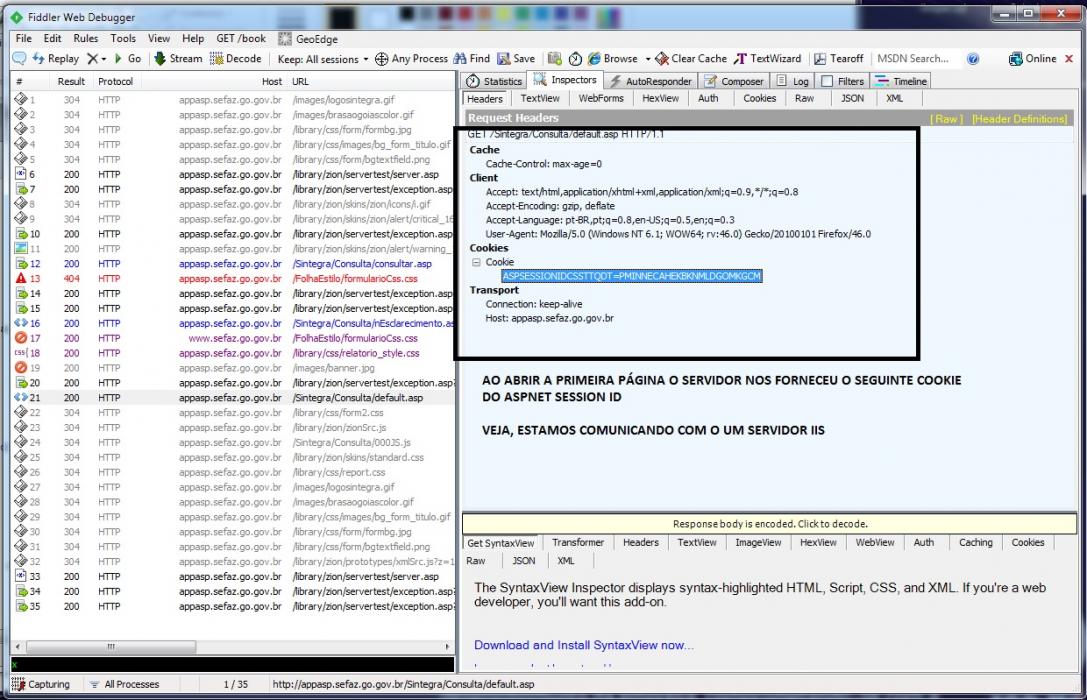This screenshot has width=1087, height=700.
Task: Select the response Transformer tab
Action: 577,543
